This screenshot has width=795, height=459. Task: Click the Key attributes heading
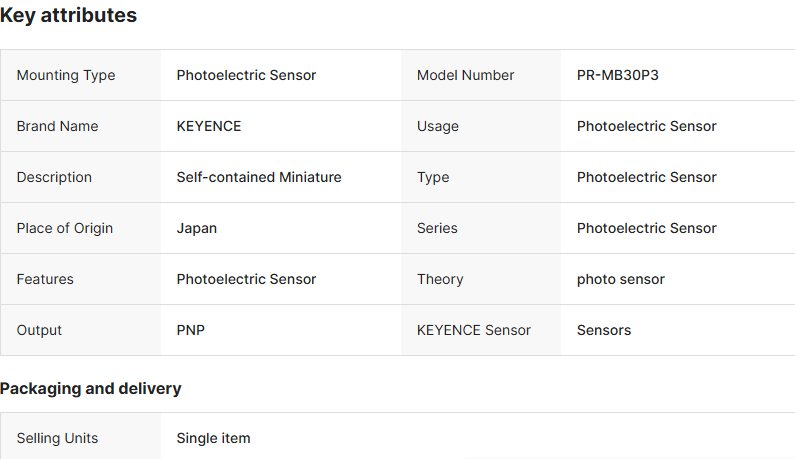click(69, 16)
